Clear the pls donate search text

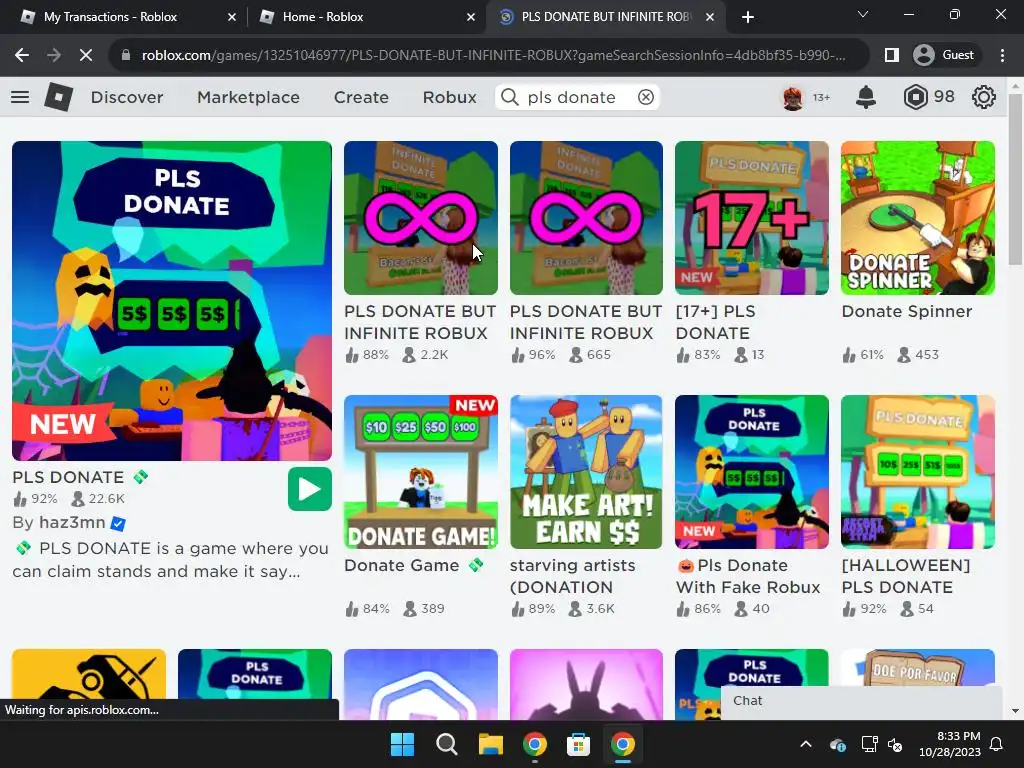point(646,97)
